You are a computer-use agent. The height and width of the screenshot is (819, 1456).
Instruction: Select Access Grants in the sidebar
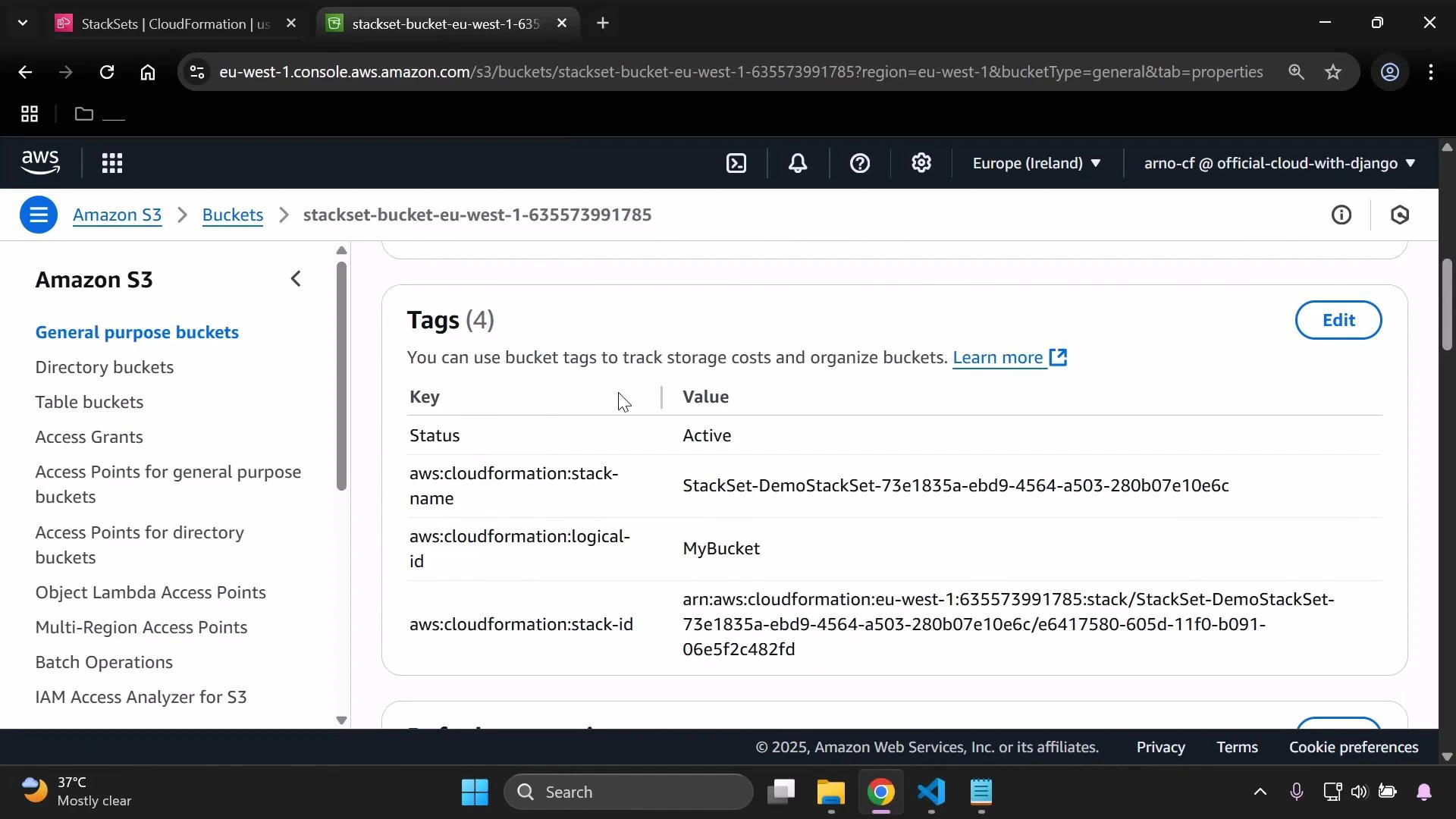(89, 437)
